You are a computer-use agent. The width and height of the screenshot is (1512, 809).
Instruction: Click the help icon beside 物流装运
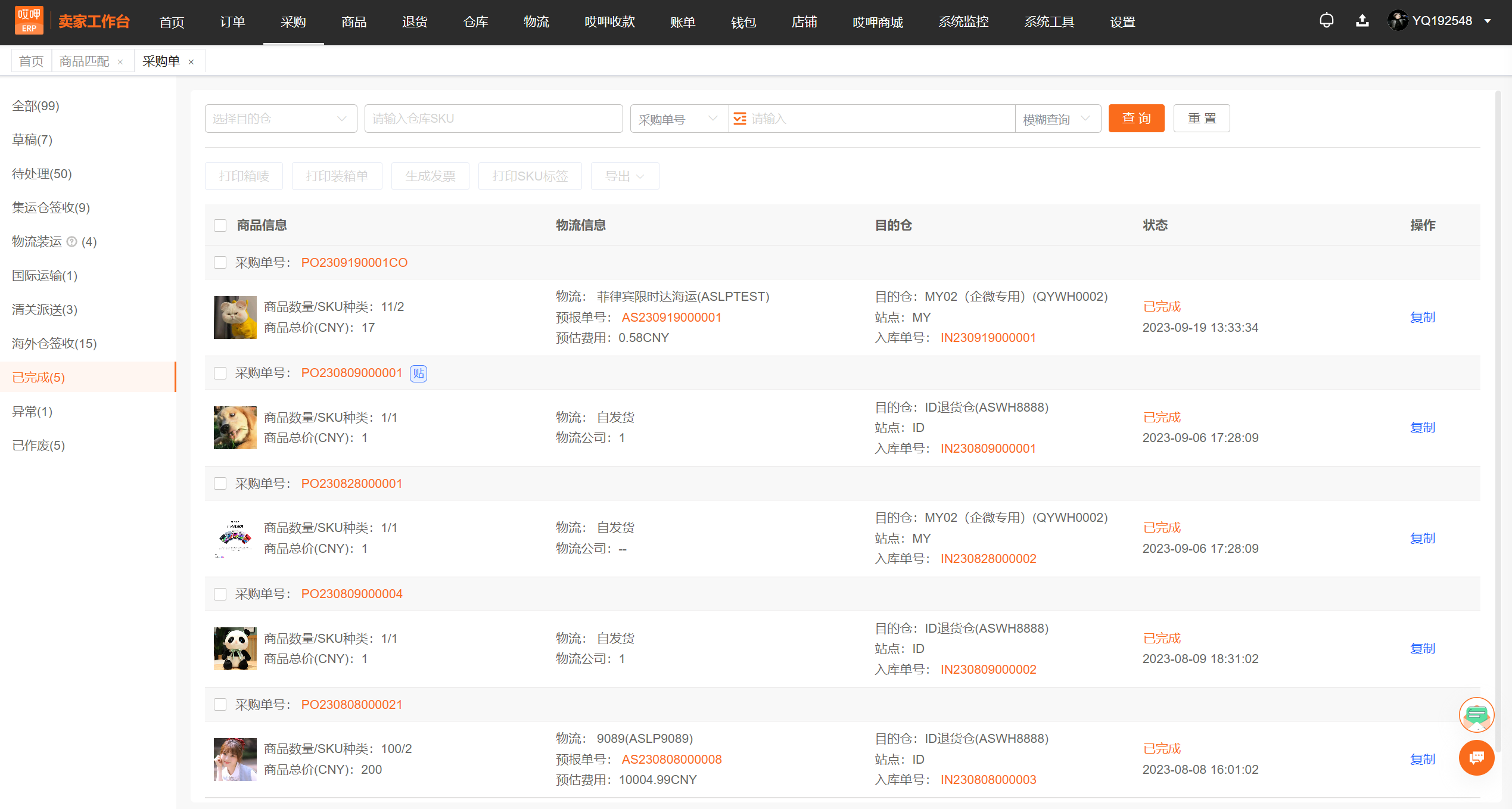72,242
